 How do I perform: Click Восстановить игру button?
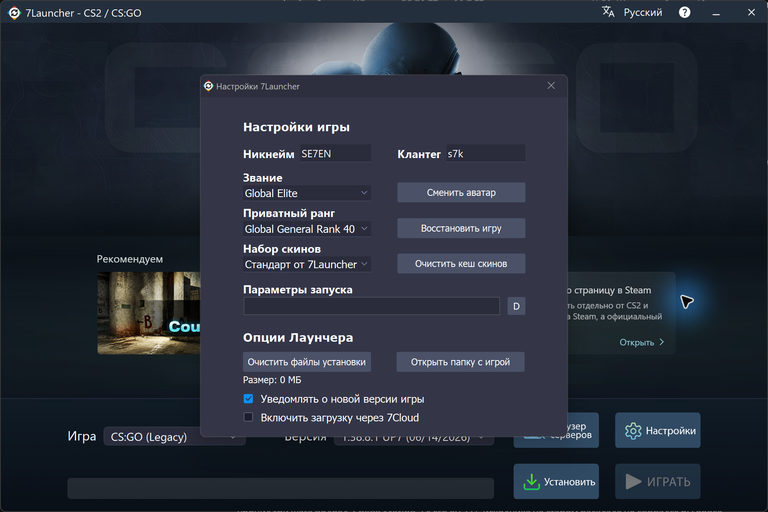click(461, 228)
